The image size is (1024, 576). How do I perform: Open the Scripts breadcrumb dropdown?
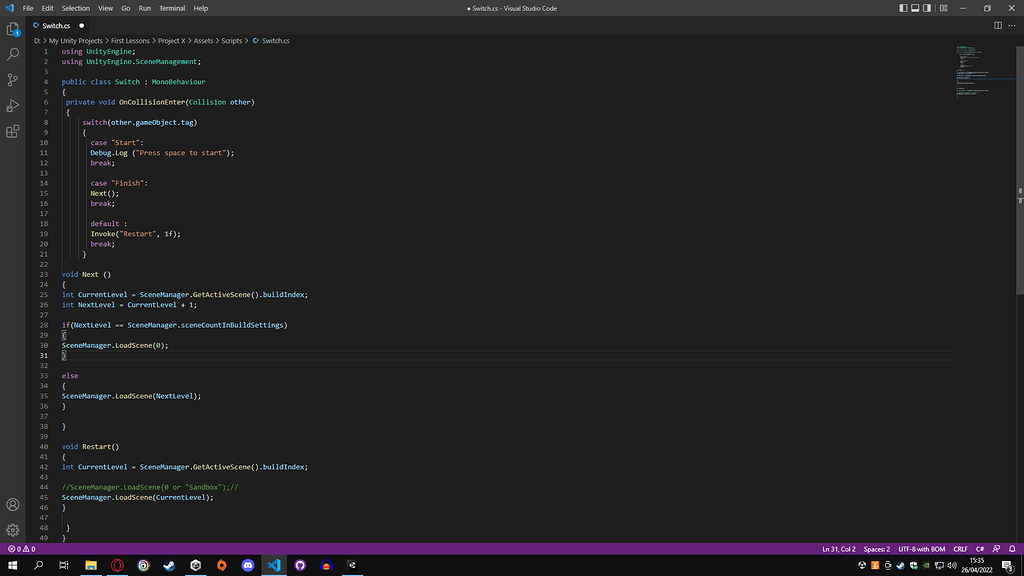(x=234, y=41)
